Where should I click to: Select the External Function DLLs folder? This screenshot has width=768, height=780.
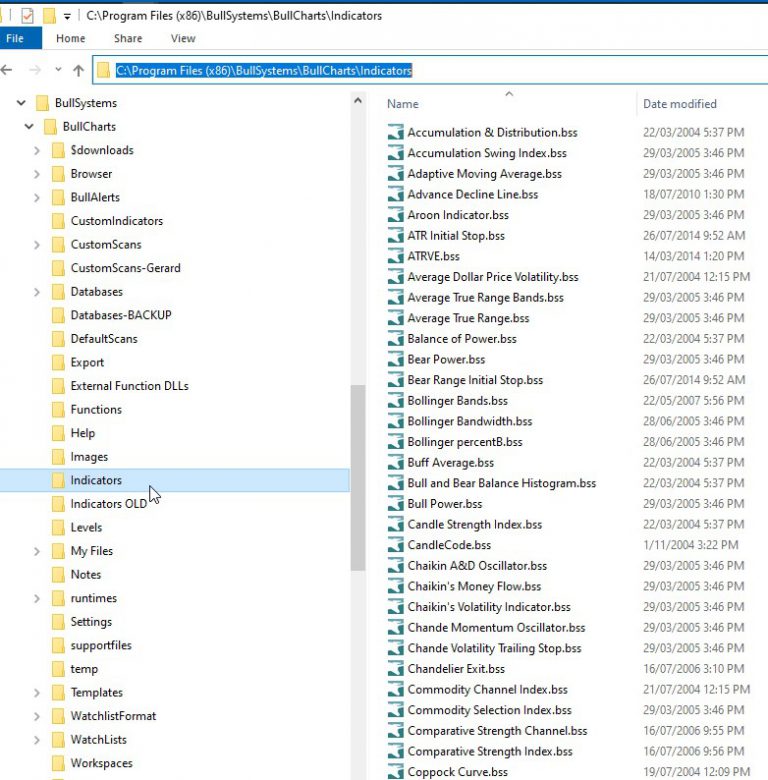129,386
